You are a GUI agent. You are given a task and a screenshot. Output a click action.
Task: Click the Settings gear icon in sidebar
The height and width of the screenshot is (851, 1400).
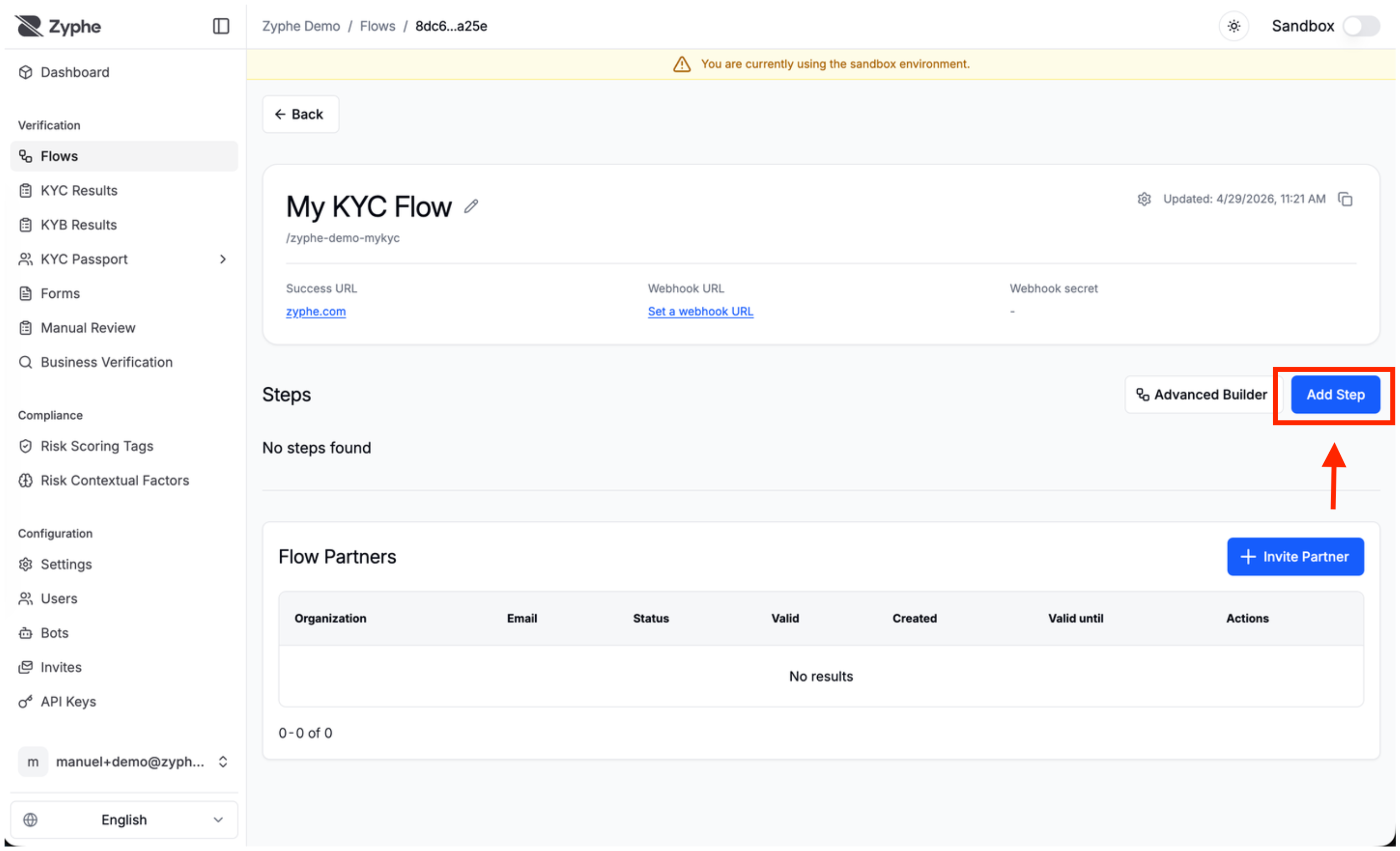(26, 564)
